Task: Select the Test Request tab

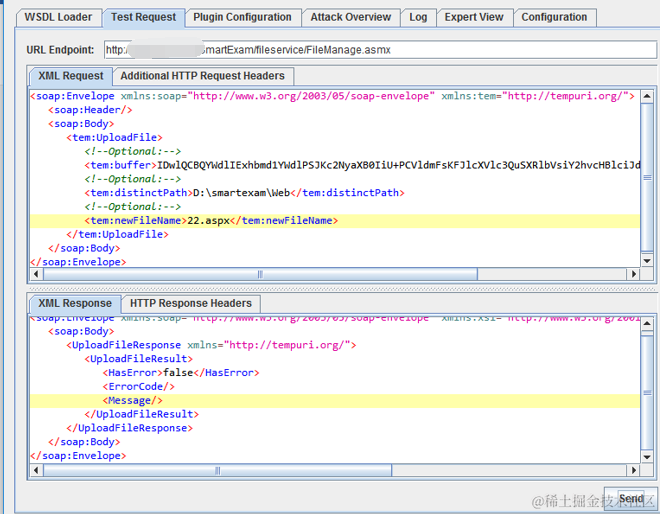Action: click(143, 17)
